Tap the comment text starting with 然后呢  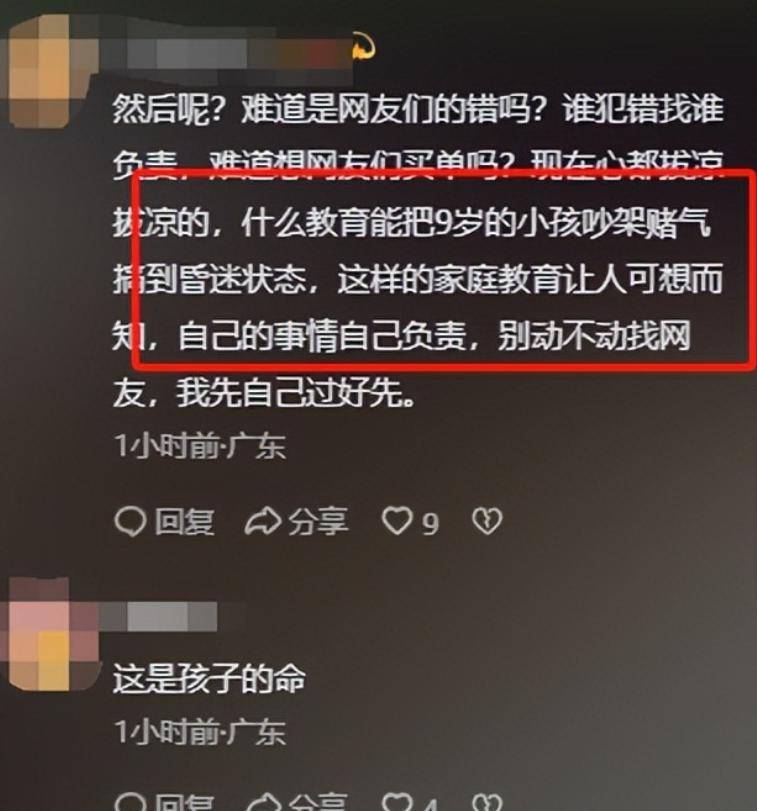click(x=417, y=251)
